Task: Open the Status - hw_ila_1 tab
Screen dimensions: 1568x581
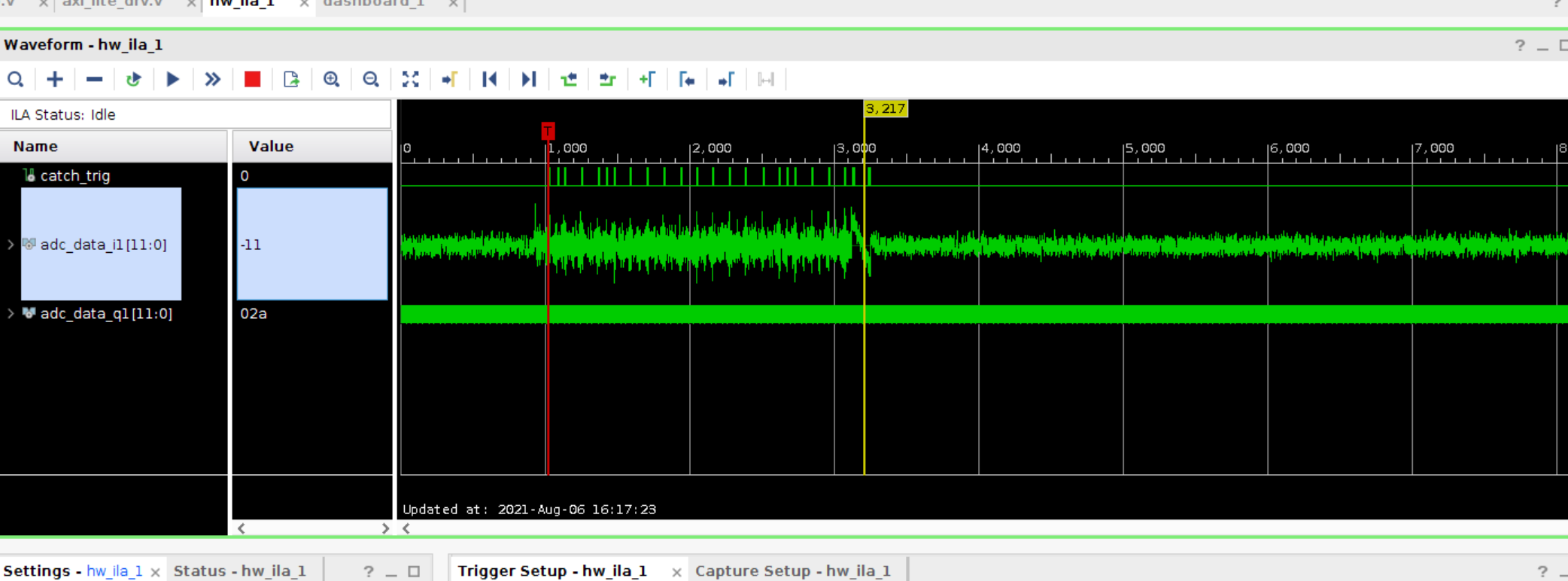Action: [x=240, y=570]
